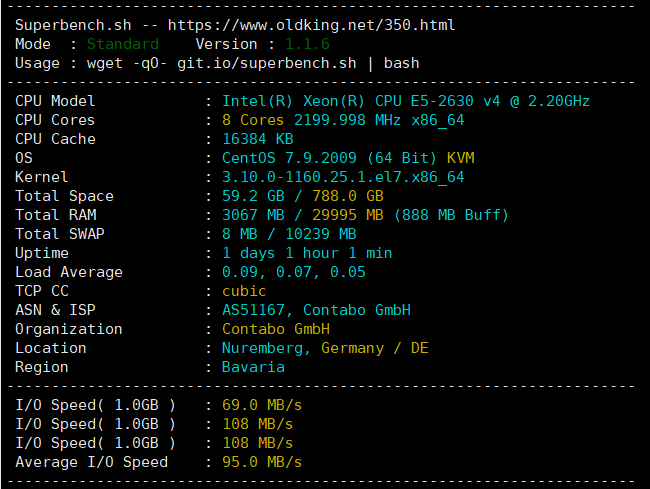The height and width of the screenshot is (489, 650).
Task: Click the green Standard mode text
Action: (x=123, y=44)
